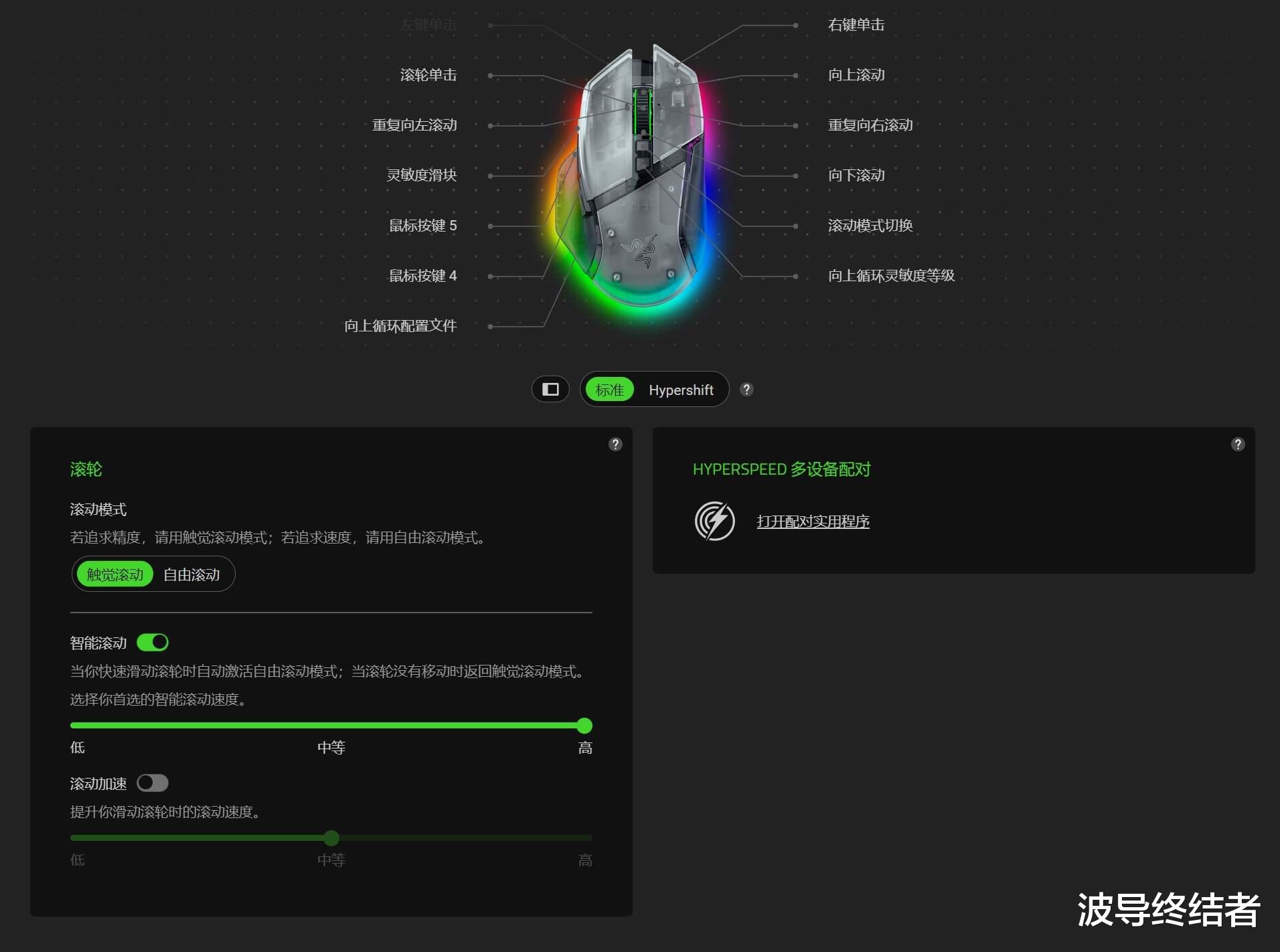
Task: Click the 左键单击 dimmed assignment label
Action: coord(428,25)
